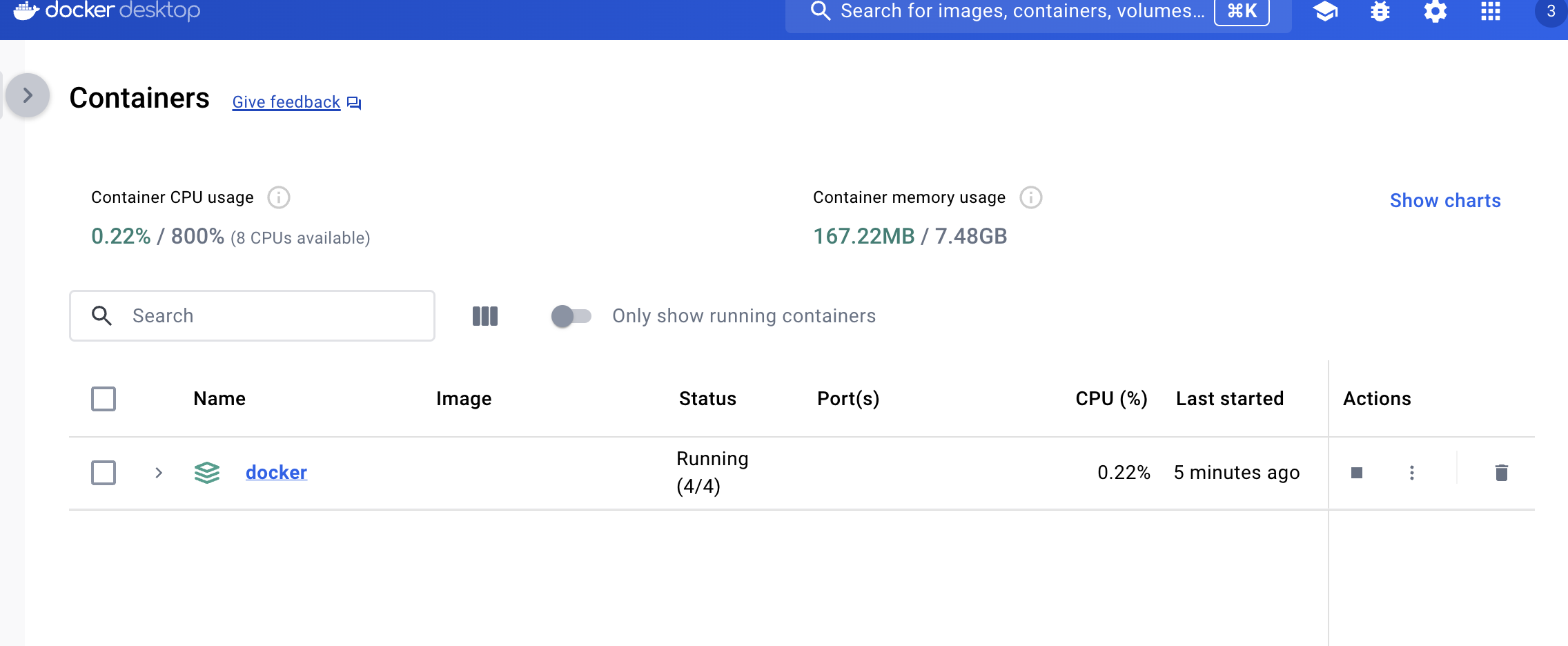Sort by the Last started column header

point(1230,398)
